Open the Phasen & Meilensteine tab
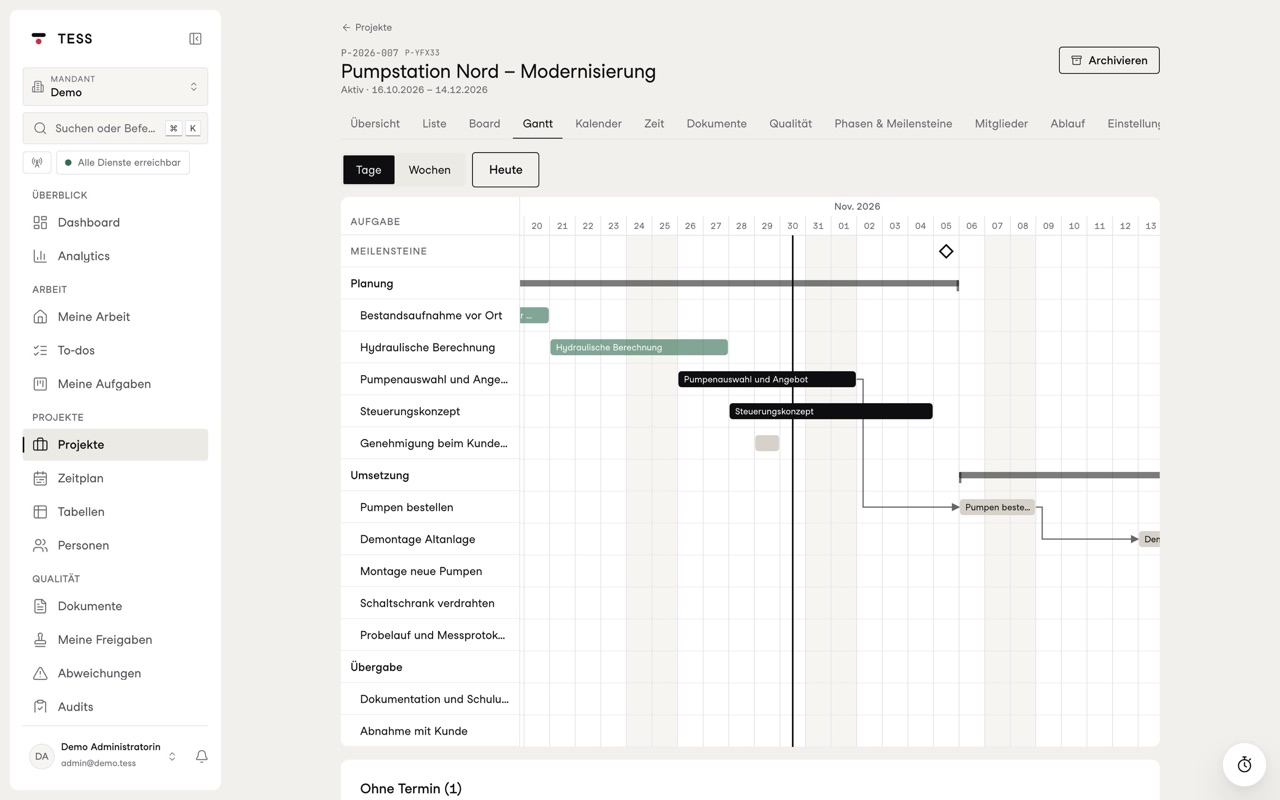 pyautogui.click(x=893, y=124)
